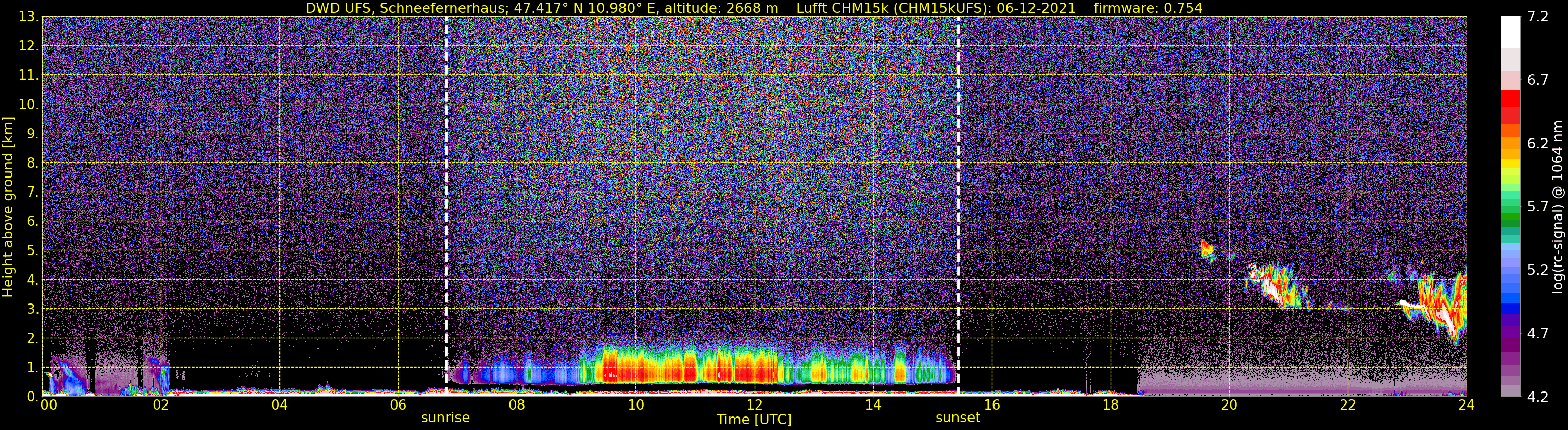
Task: Click the '14' time axis tick label
Action: (x=873, y=405)
